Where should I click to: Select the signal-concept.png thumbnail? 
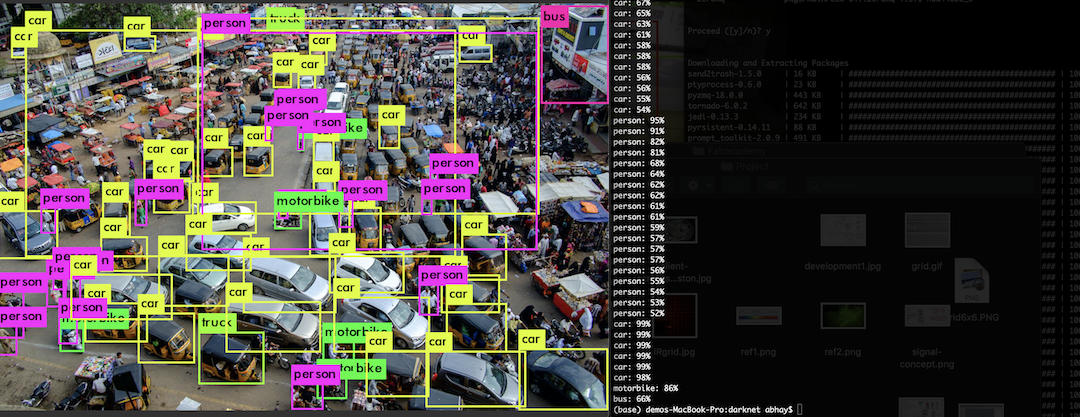927,316
